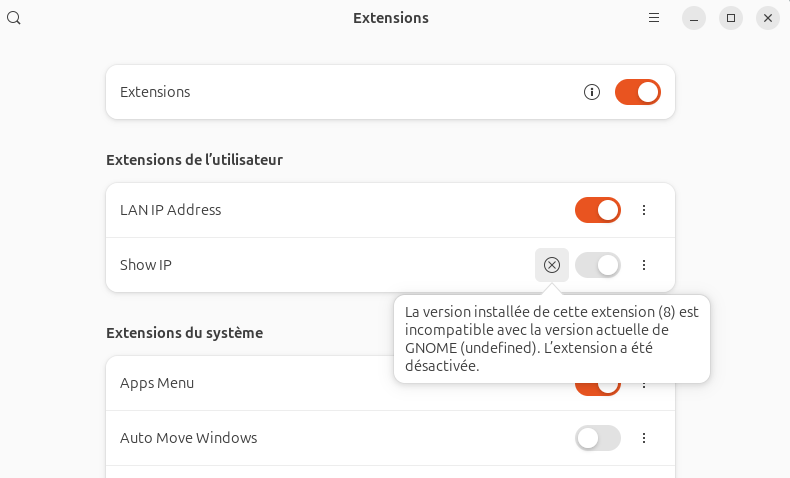Image resolution: width=790 pixels, height=478 pixels.
Task: Toggle the global Extensions switch off
Action: [x=637, y=92]
